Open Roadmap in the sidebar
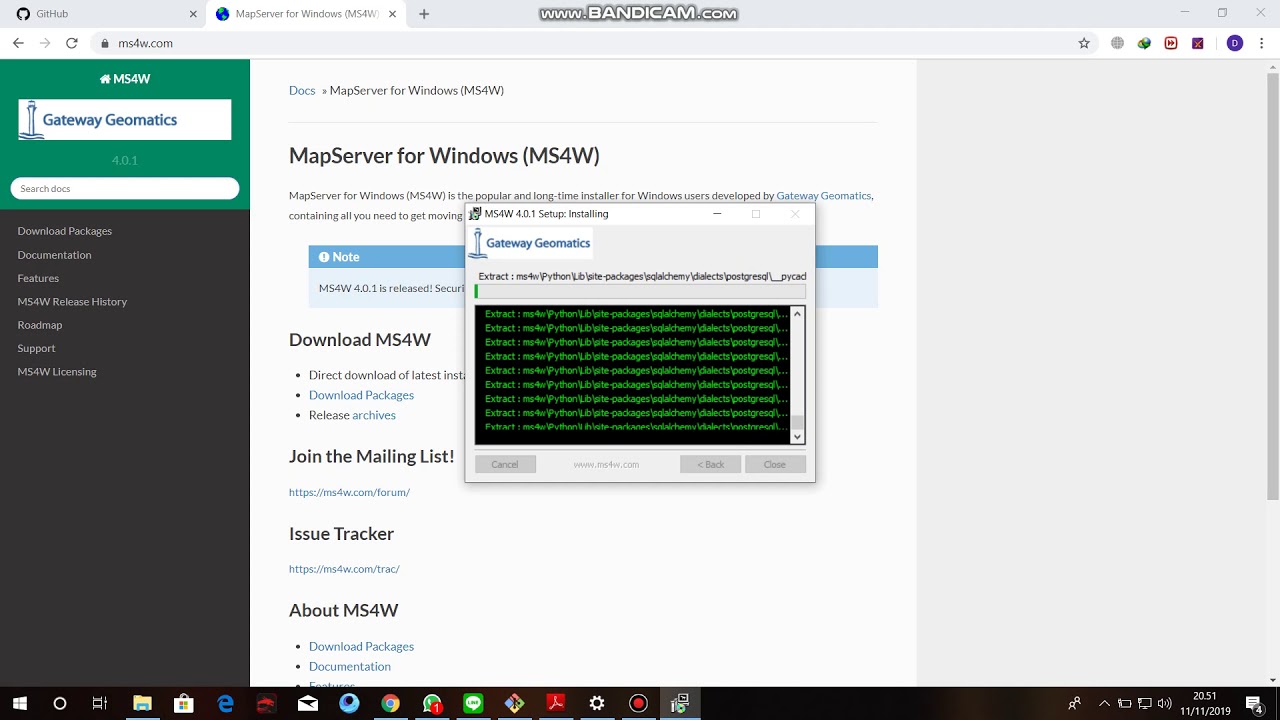The width and height of the screenshot is (1280, 720). click(40, 325)
